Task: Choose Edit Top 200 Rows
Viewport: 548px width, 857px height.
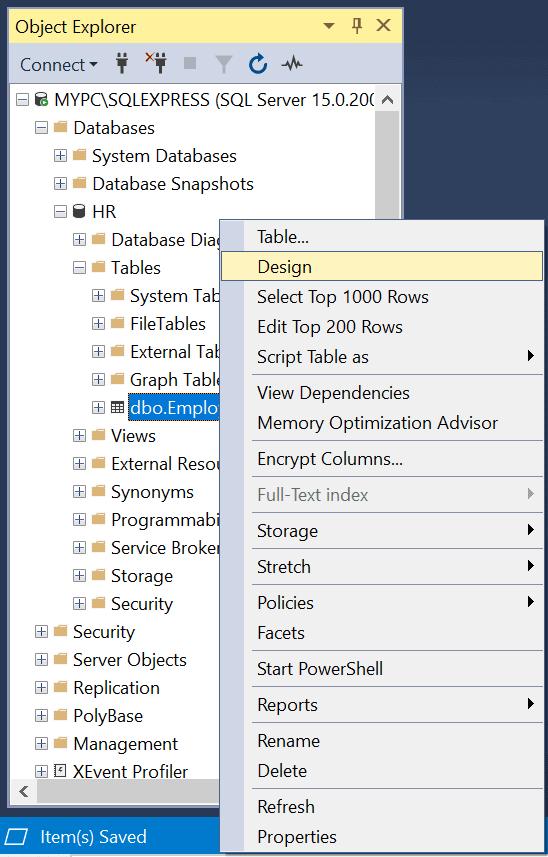Action: click(x=382, y=327)
